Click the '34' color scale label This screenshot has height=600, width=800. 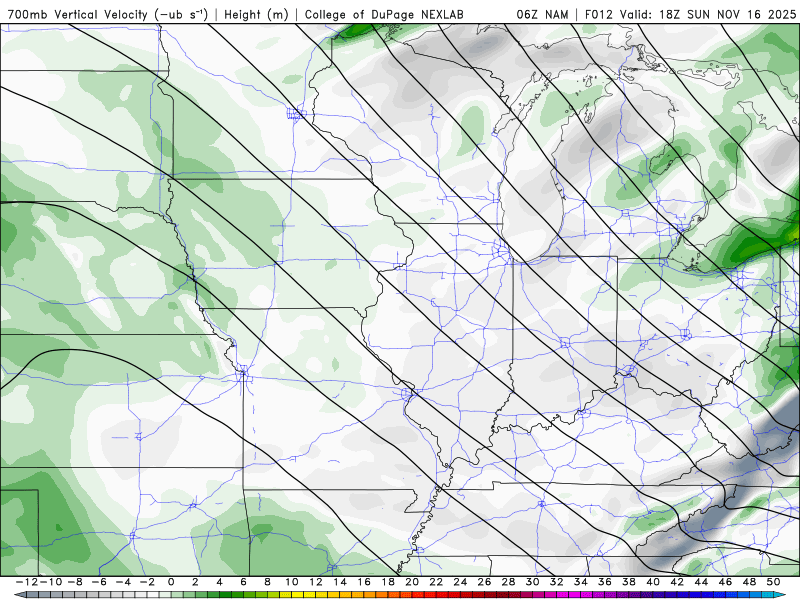(x=581, y=582)
